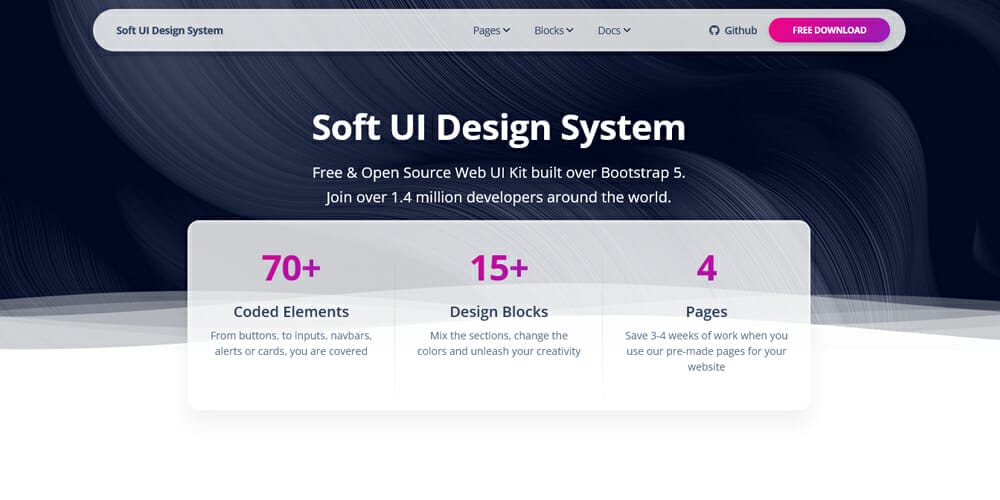The width and height of the screenshot is (1000, 500).
Task: Click the 'Free & Open Source Web UI Kit' line
Action: [x=499, y=173]
